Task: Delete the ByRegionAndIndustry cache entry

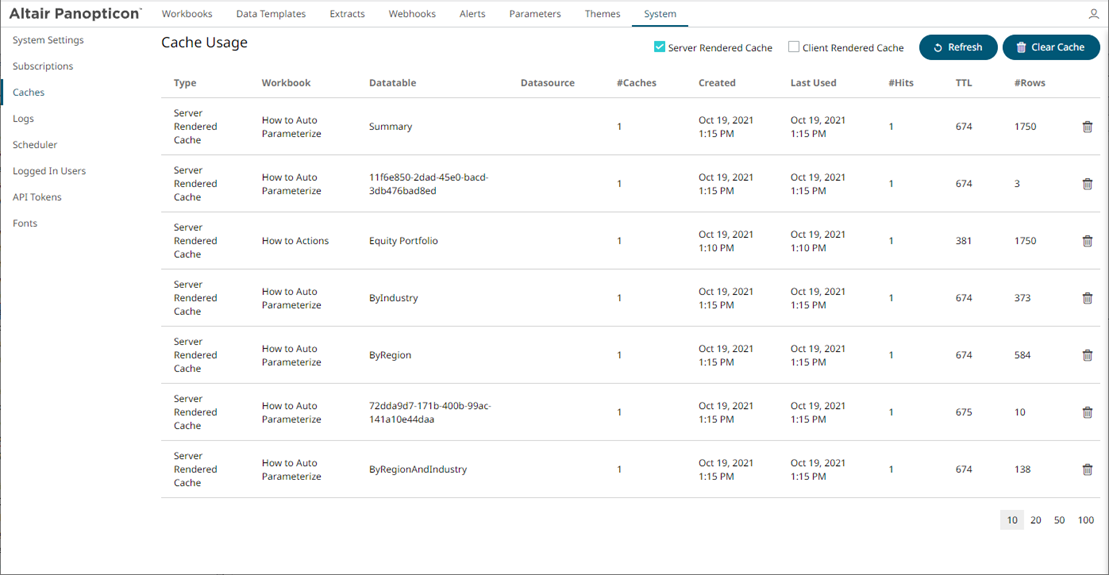Action: [x=1087, y=469]
